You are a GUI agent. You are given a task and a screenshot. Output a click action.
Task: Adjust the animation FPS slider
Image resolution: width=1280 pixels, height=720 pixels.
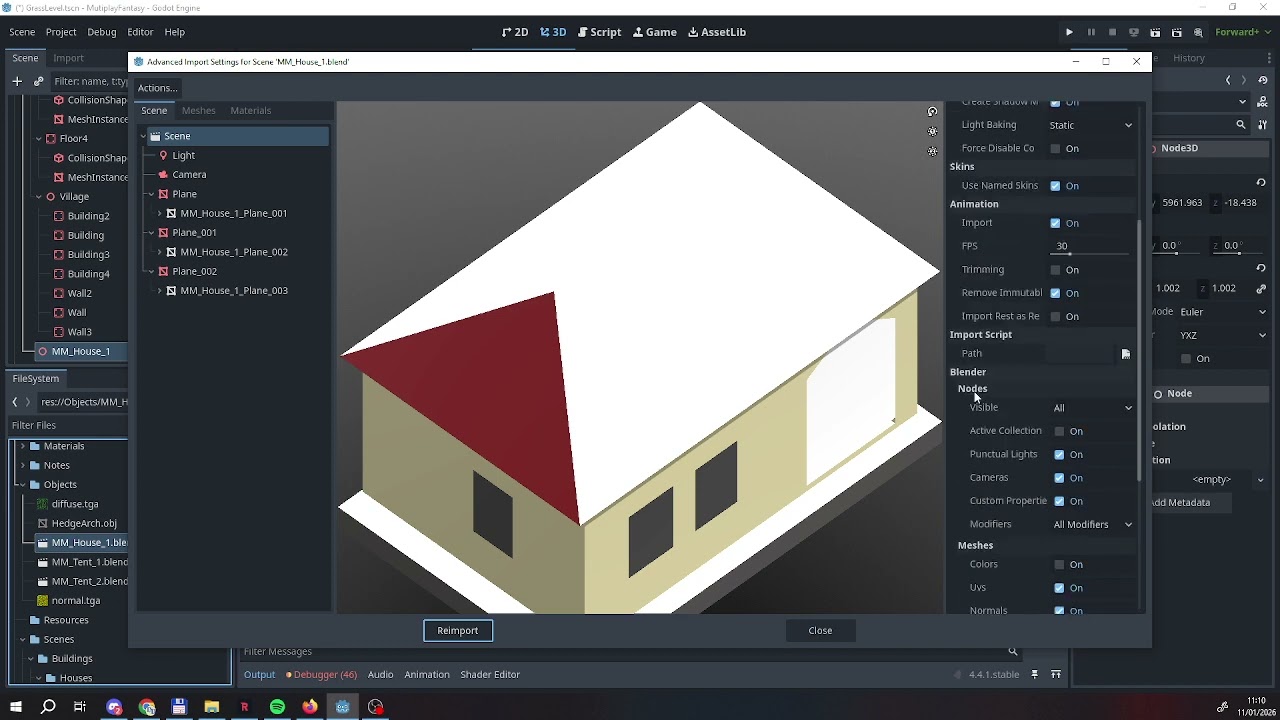click(1090, 254)
